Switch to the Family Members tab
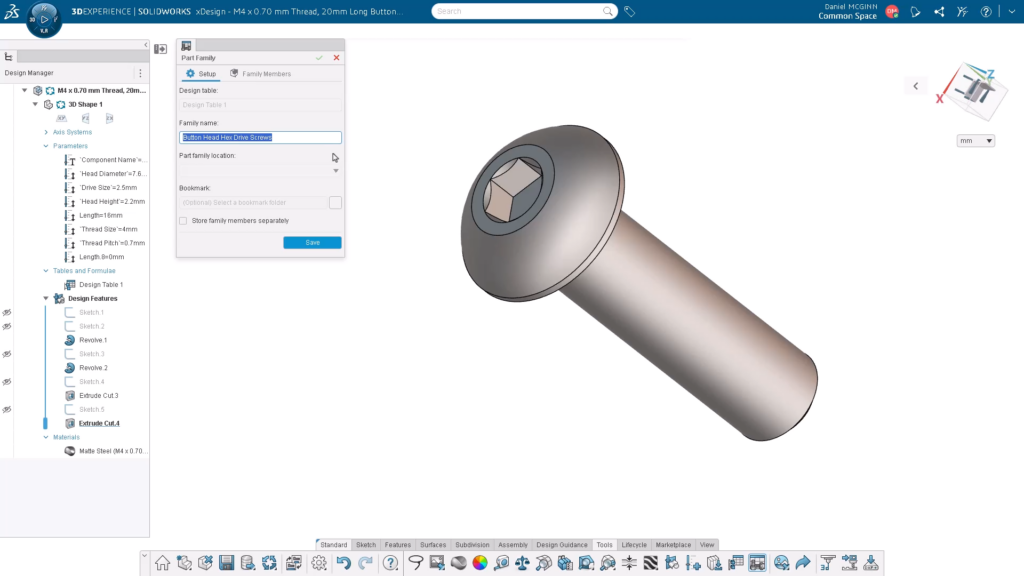The width and height of the screenshot is (1024, 576). tap(261, 74)
